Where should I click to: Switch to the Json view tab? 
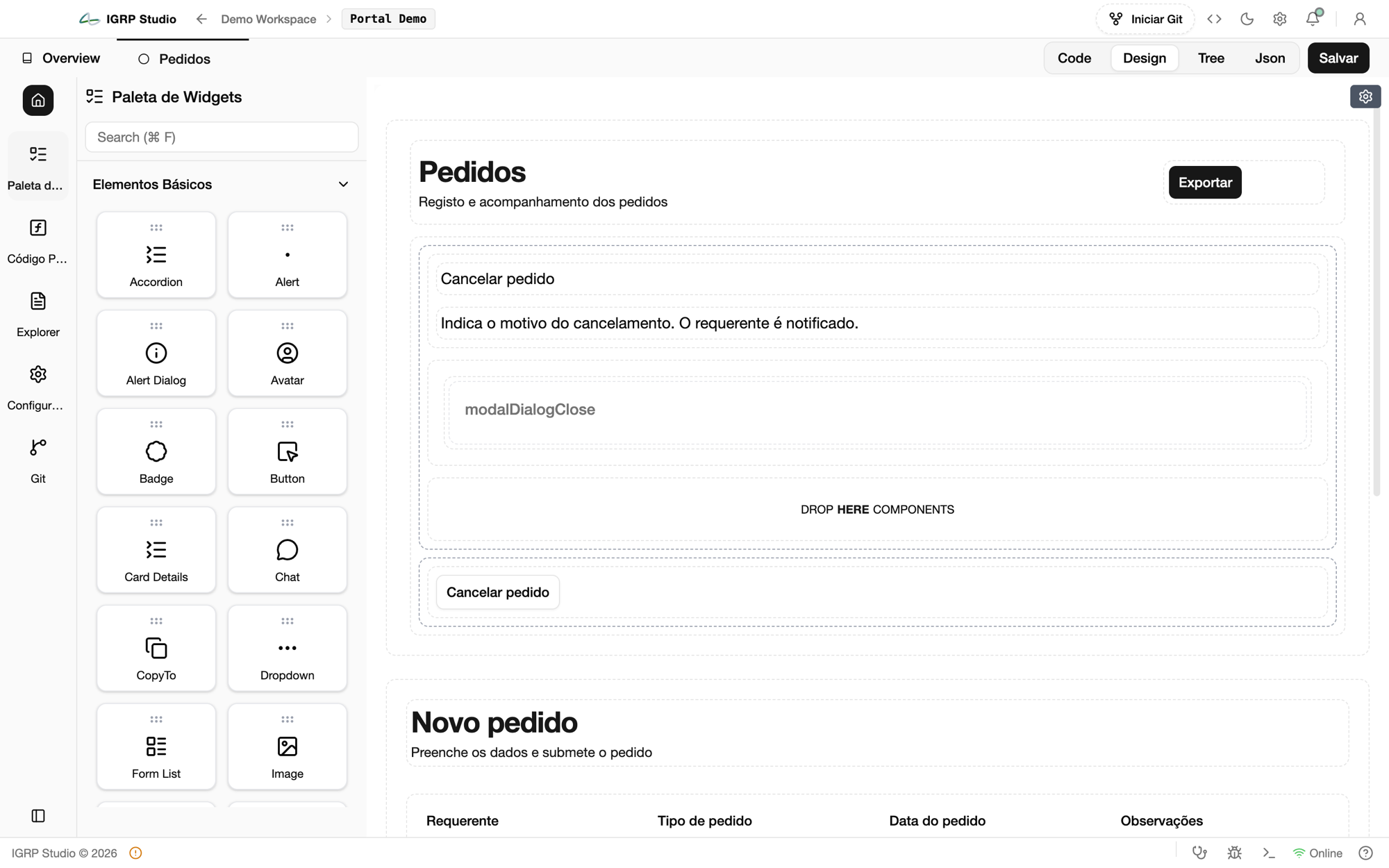(x=1270, y=58)
